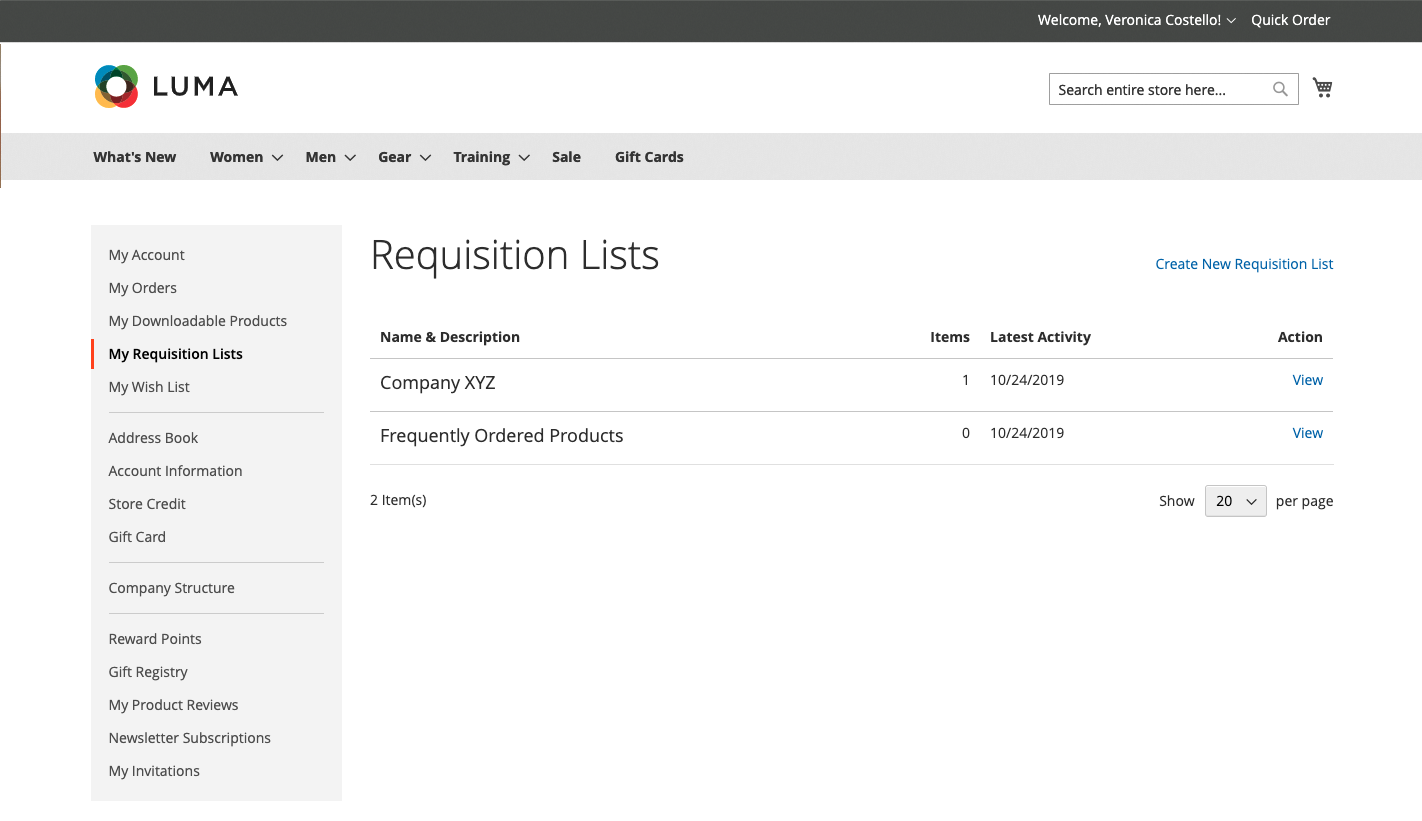Image resolution: width=1422 pixels, height=821 pixels.
Task: Select the Sale menu item
Action: (566, 157)
